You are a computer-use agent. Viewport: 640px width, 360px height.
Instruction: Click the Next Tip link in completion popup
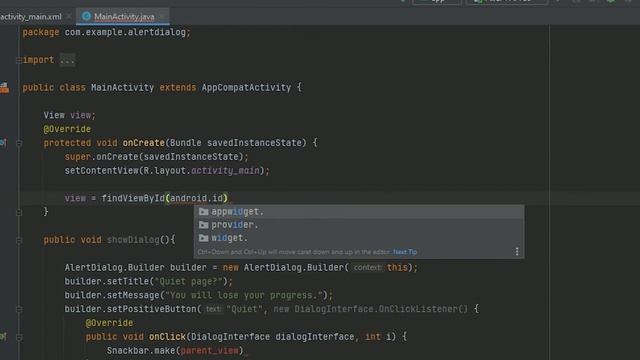405,252
